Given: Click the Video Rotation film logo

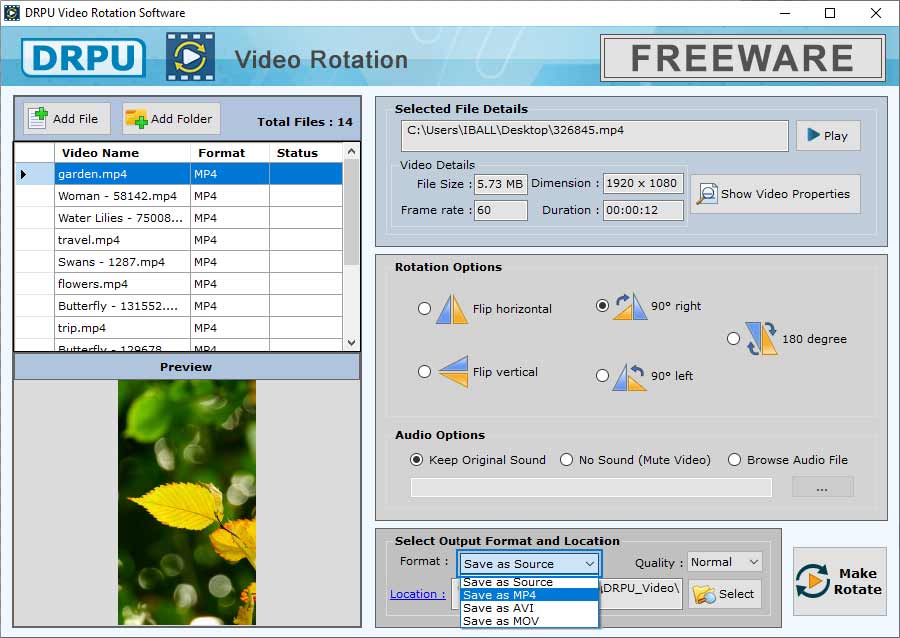Looking at the screenshot, I should pyautogui.click(x=191, y=57).
